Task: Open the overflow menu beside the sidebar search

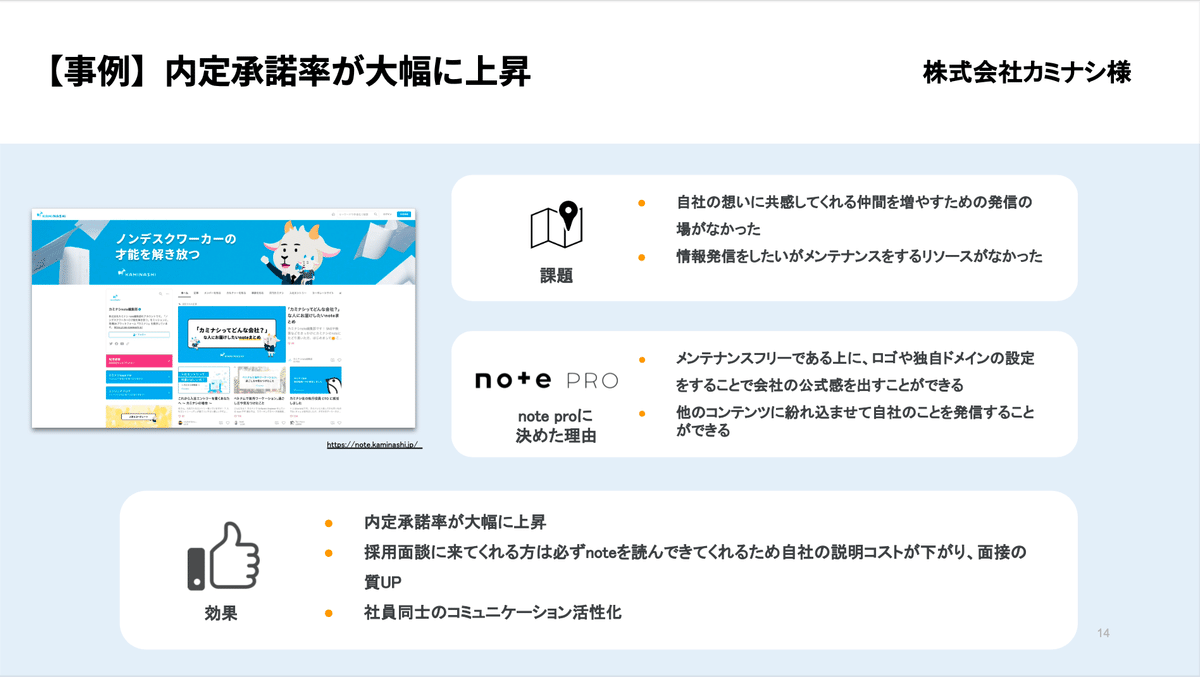Action: click(167, 294)
